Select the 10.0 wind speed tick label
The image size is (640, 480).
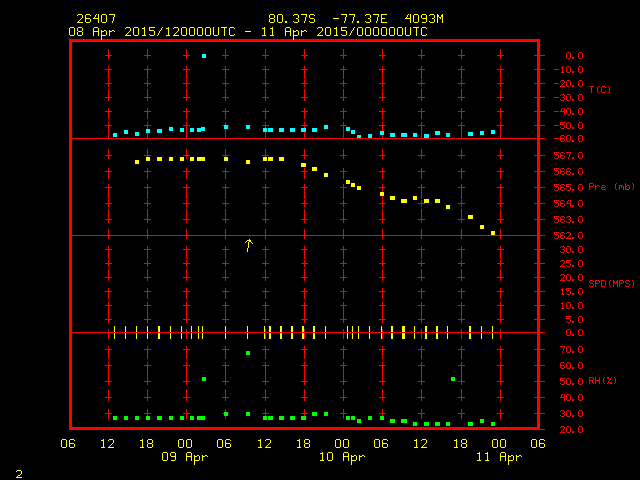click(571, 305)
